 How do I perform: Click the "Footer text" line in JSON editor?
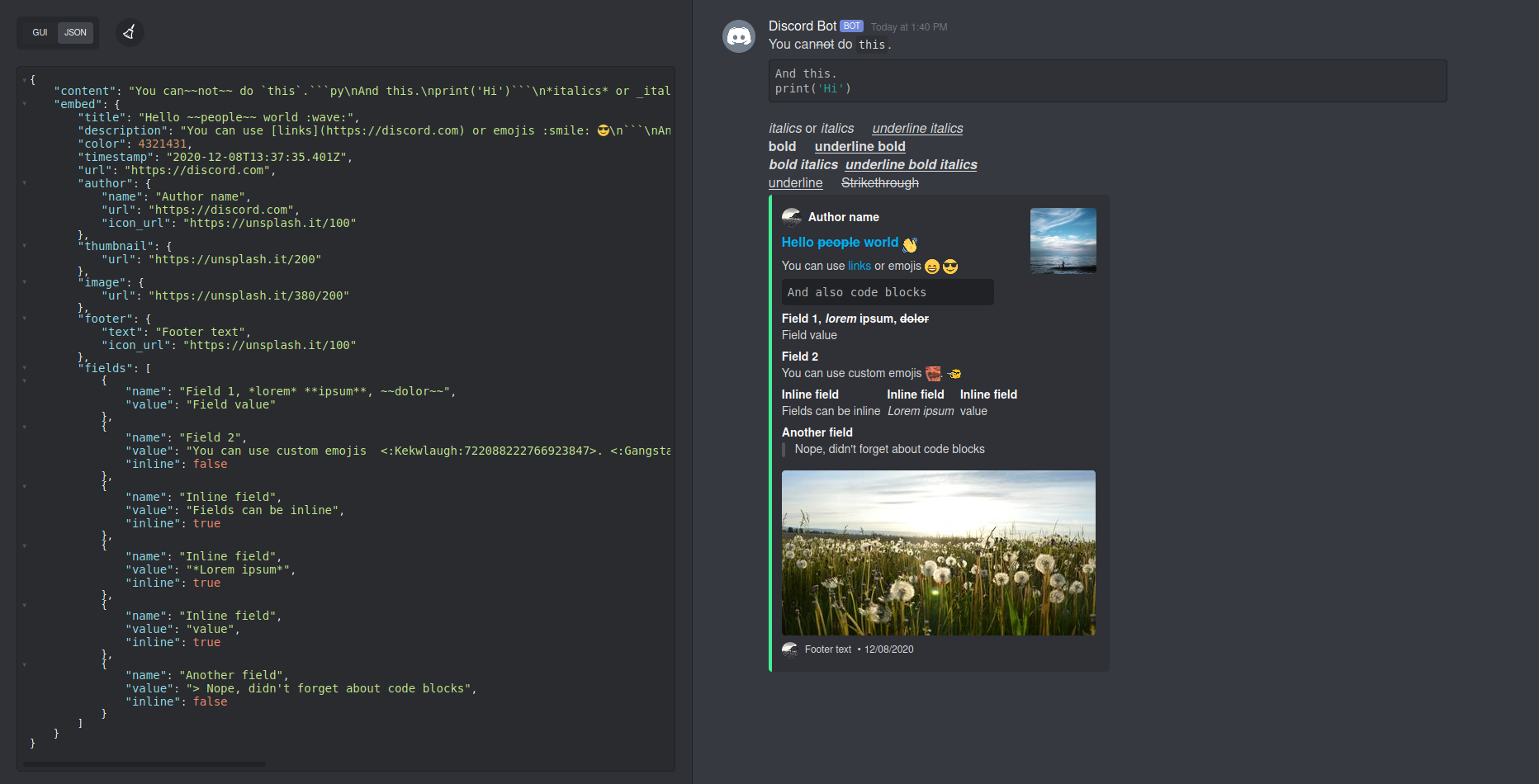pos(176,332)
